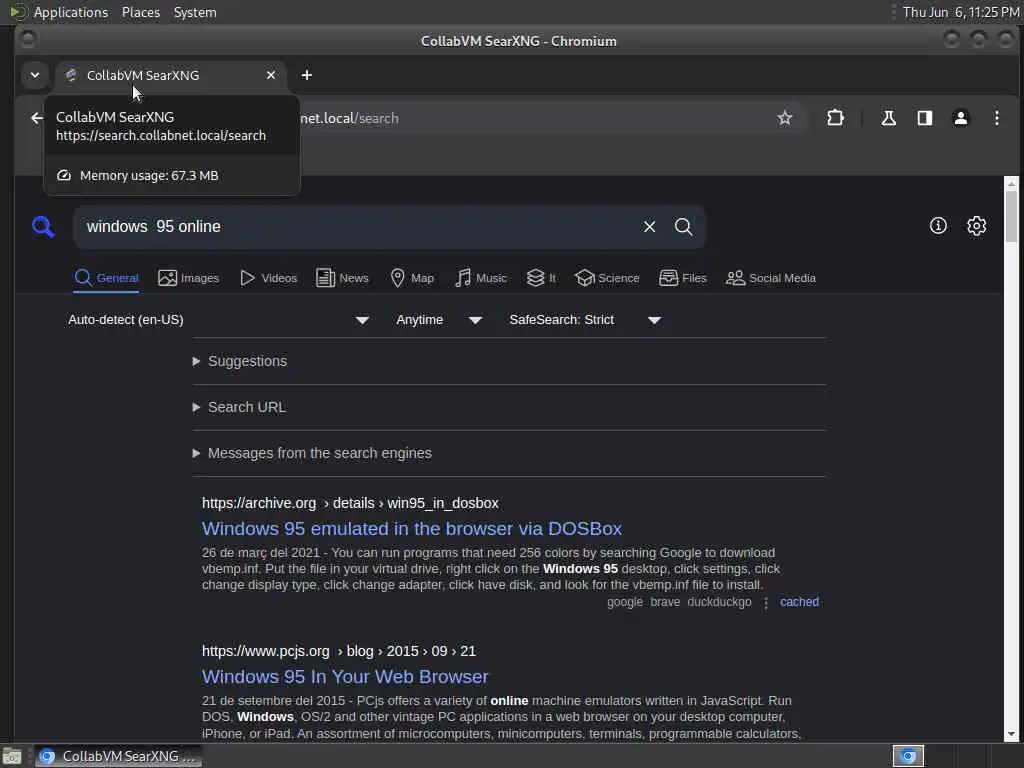The height and width of the screenshot is (768, 1024).
Task: Switch to the News category
Action: [x=342, y=278]
